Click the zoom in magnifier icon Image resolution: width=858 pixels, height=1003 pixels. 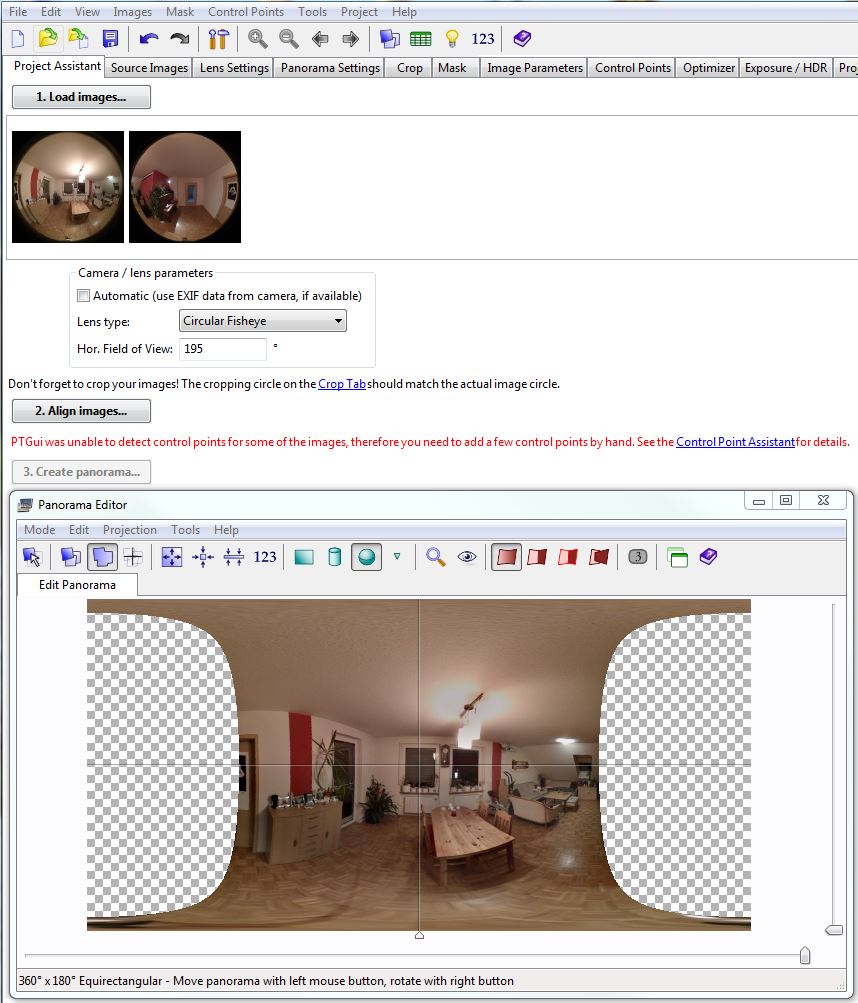point(258,39)
